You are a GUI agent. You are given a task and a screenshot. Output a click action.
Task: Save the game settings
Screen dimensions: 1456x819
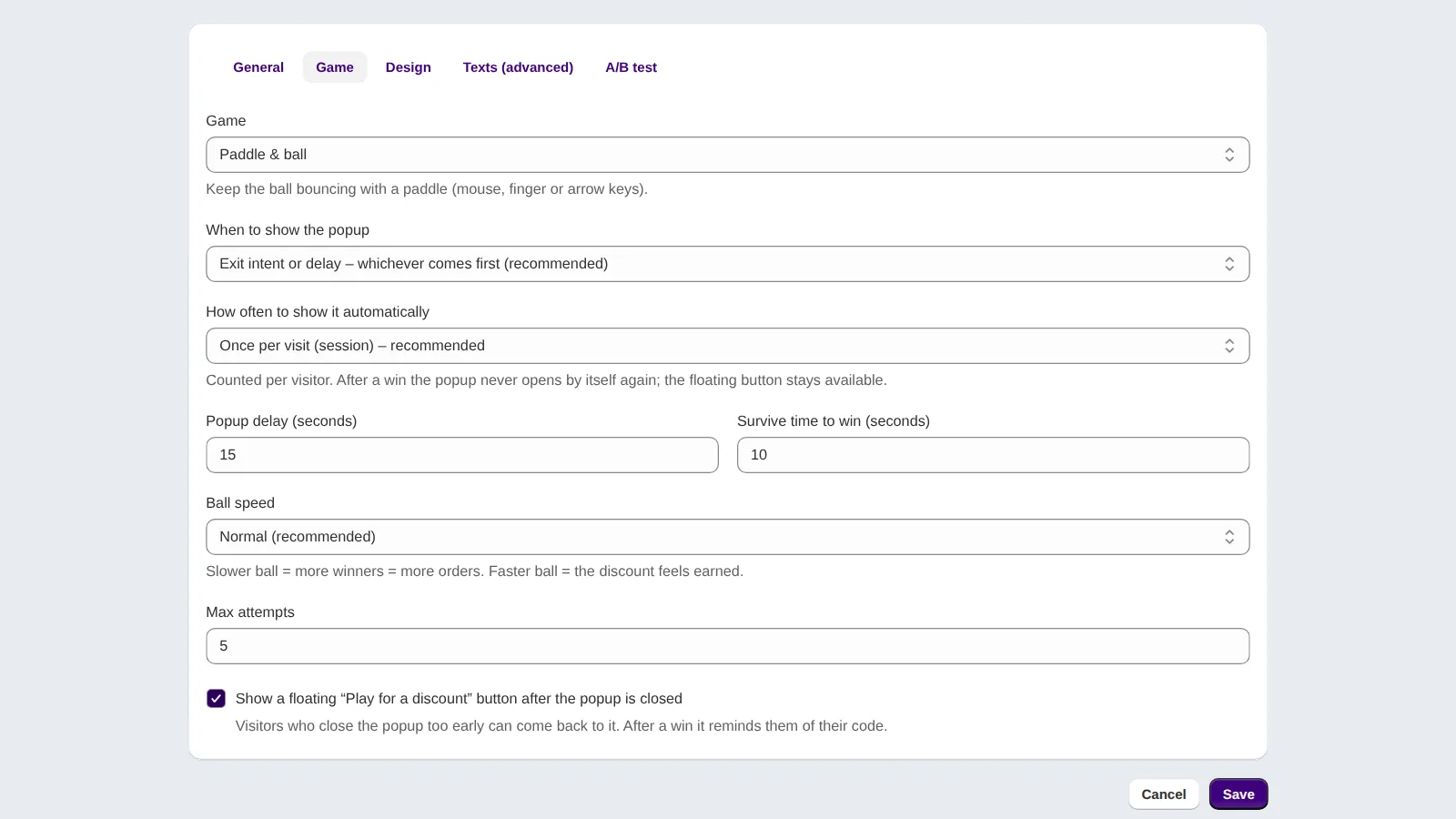[x=1239, y=794]
